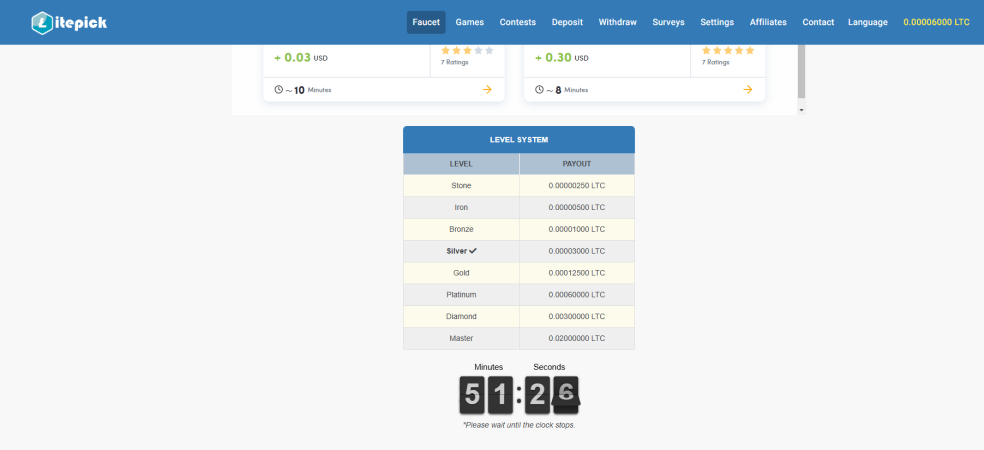Select the Platinum level cell

[461, 294]
